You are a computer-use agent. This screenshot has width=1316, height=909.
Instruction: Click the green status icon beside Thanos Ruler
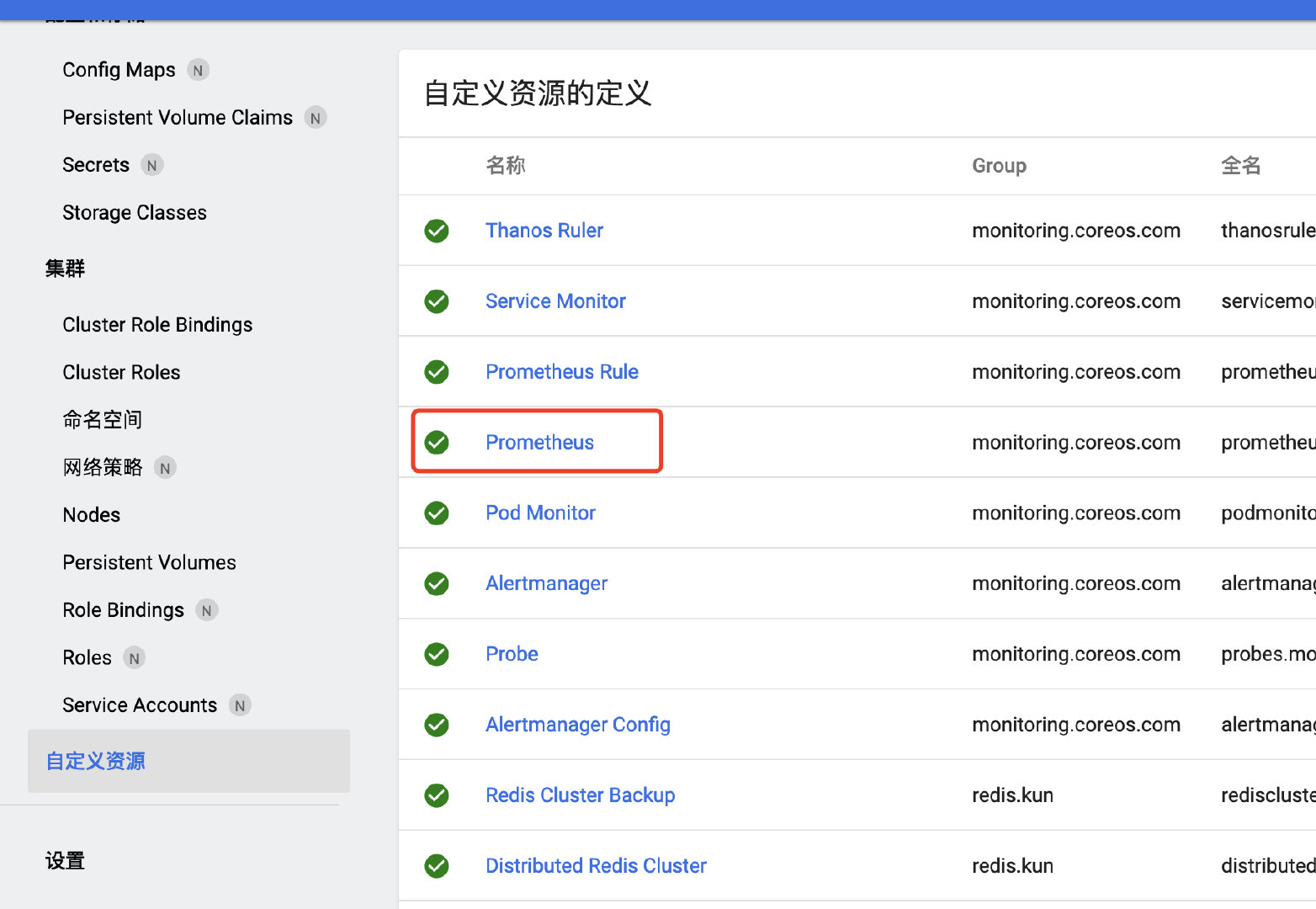(x=437, y=231)
